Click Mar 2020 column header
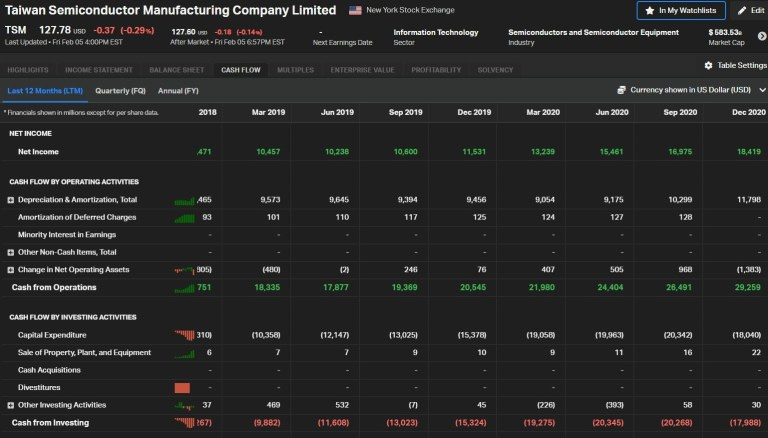This screenshot has width=768, height=438. point(543,112)
